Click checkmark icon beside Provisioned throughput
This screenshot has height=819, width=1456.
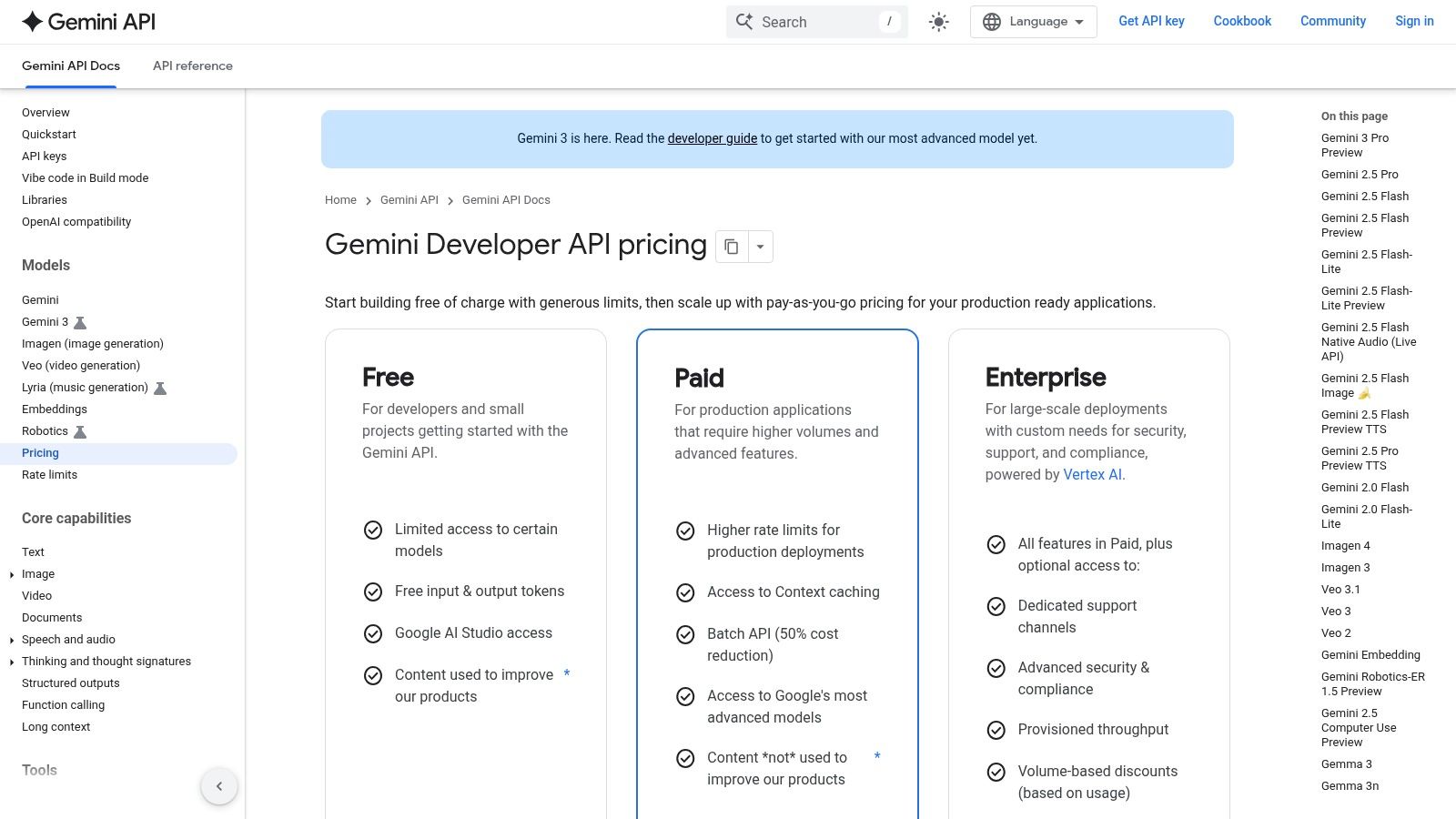996,731
